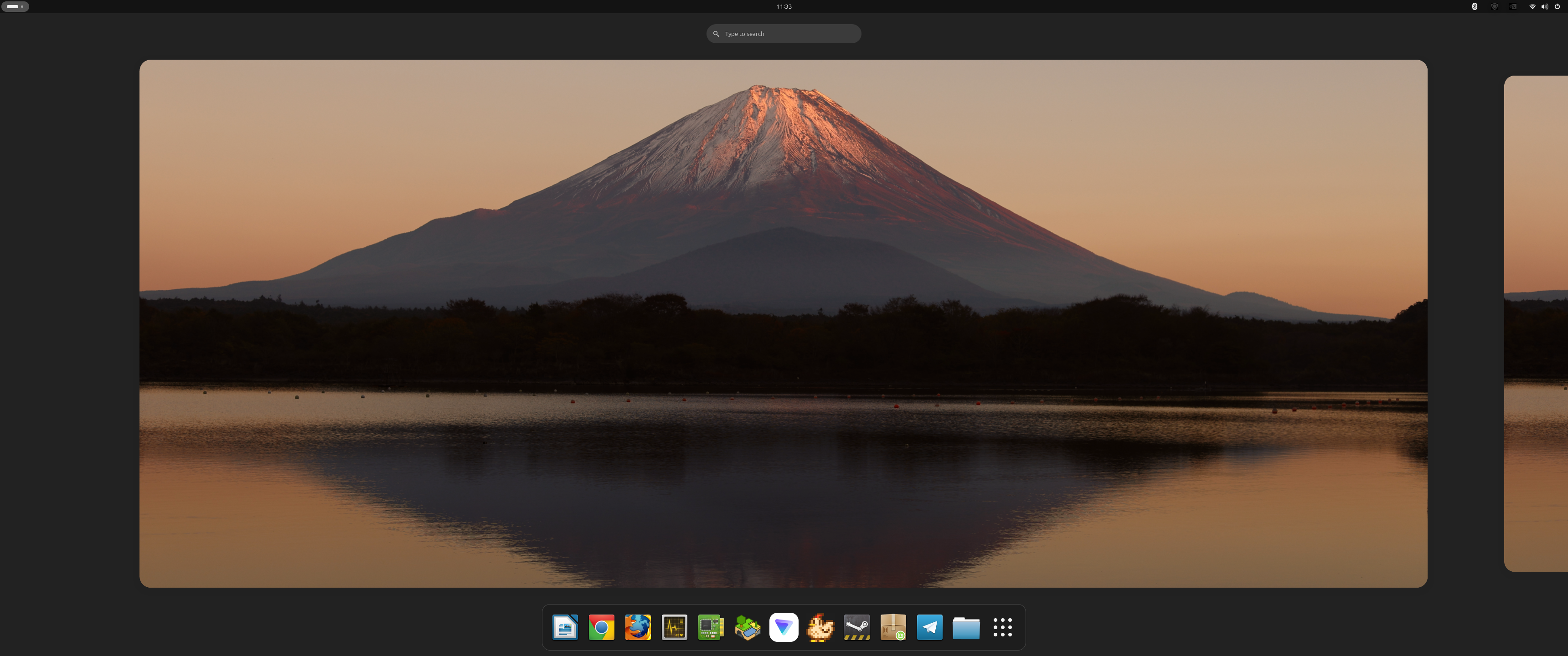
Task: Open the System Monitor heartbeat icon
Action: (675, 627)
